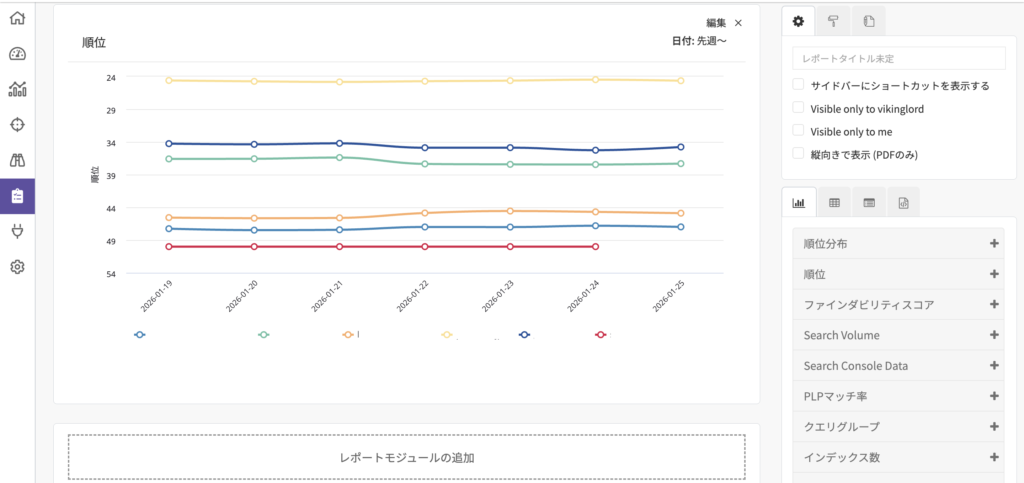Click the red legend color marker
This screenshot has height=483, width=1024.
point(600,335)
